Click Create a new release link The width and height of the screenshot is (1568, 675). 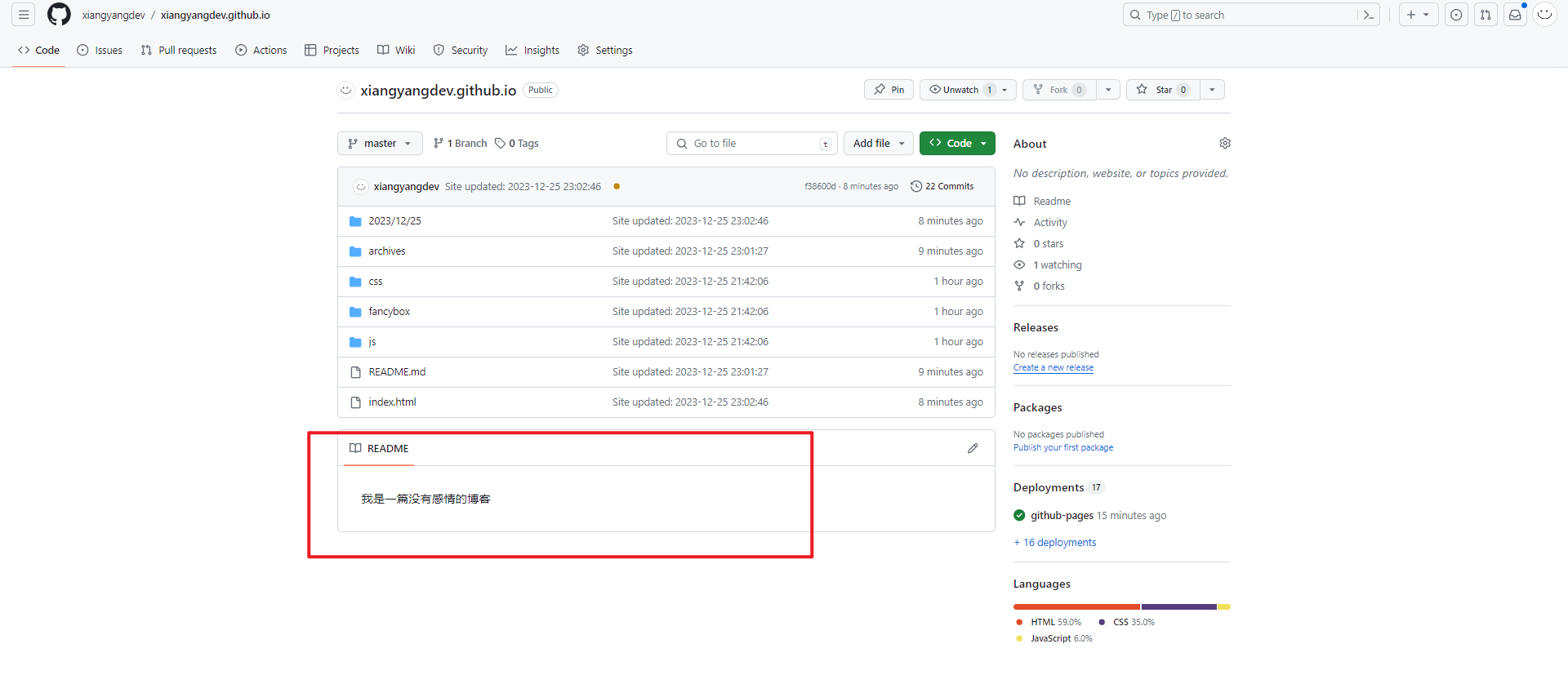click(x=1053, y=367)
